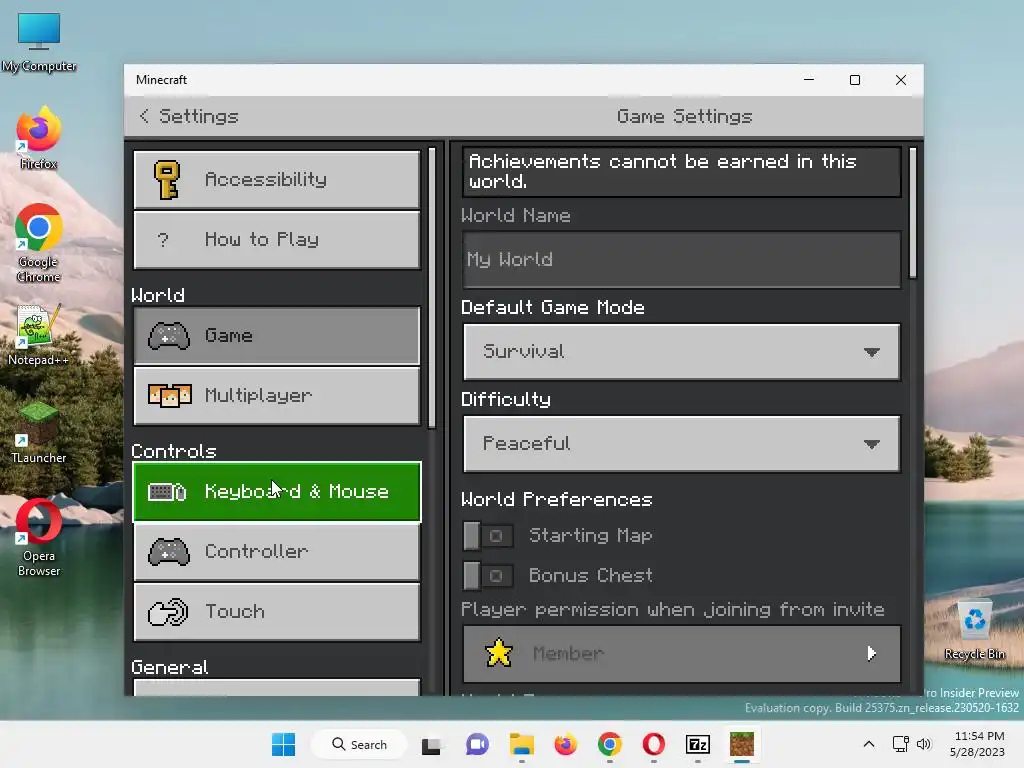Open the Windows Start menu
The height and width of the screenshot is (768, 1024).
pyautogui.click(x=283, y=744)
